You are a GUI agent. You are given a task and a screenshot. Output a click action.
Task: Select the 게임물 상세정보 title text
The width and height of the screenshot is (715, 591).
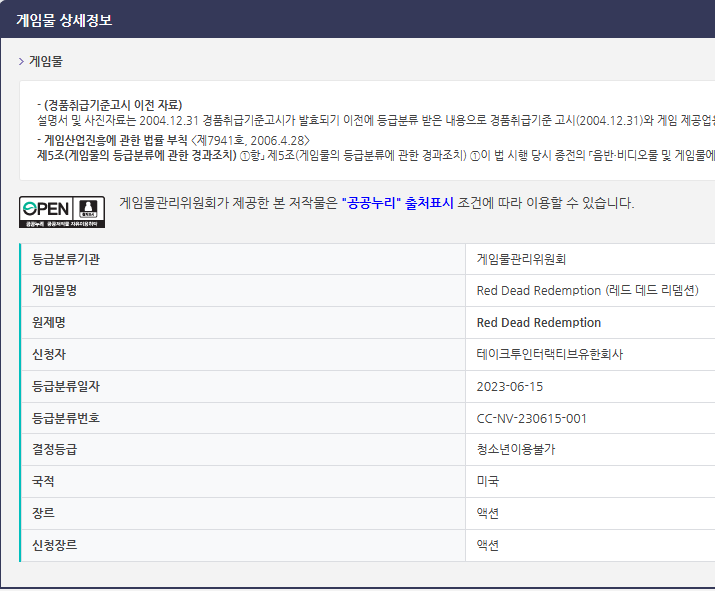point(64,20)
